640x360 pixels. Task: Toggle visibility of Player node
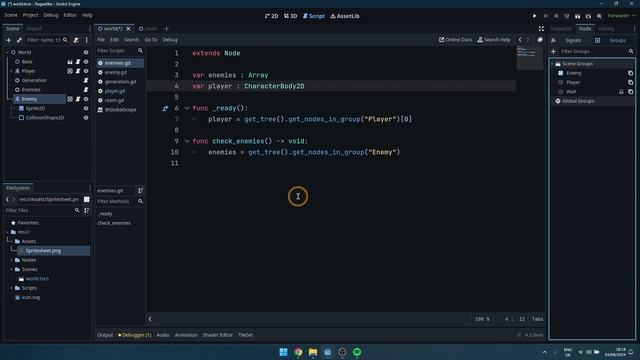pos(86,71)
